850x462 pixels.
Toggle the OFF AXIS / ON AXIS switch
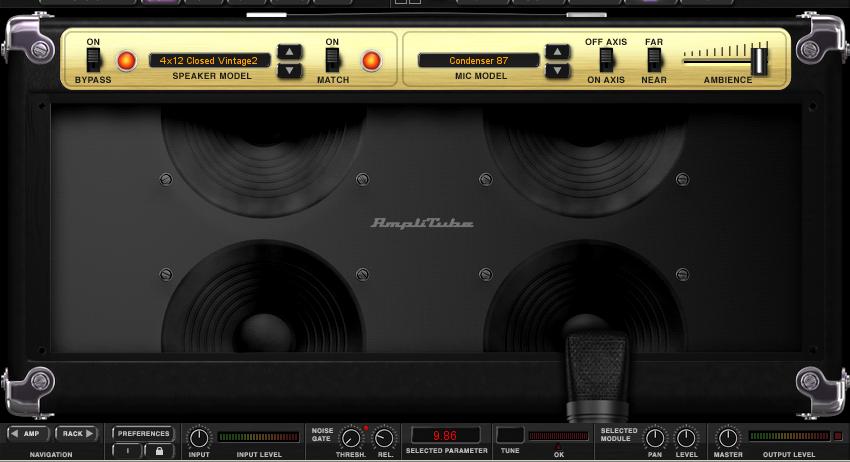[606, 60]
